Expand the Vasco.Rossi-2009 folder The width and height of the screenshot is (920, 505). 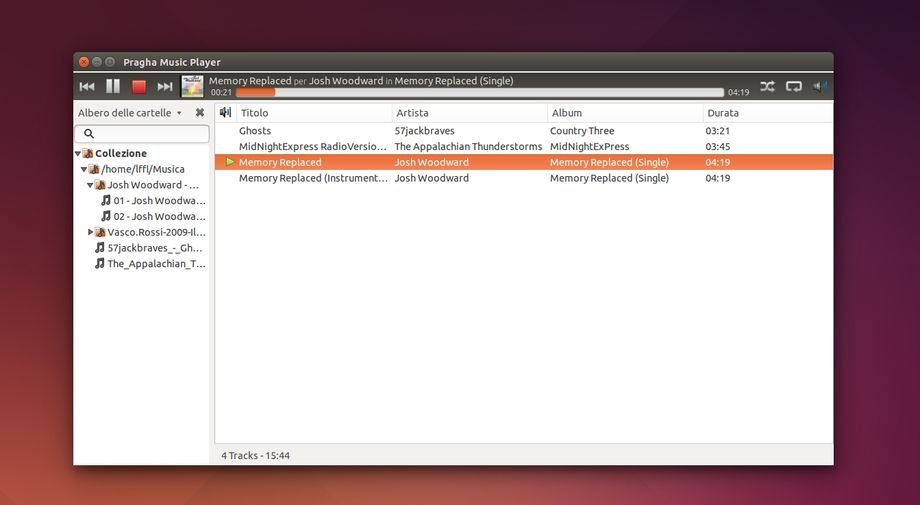click(x=90, y=232)
